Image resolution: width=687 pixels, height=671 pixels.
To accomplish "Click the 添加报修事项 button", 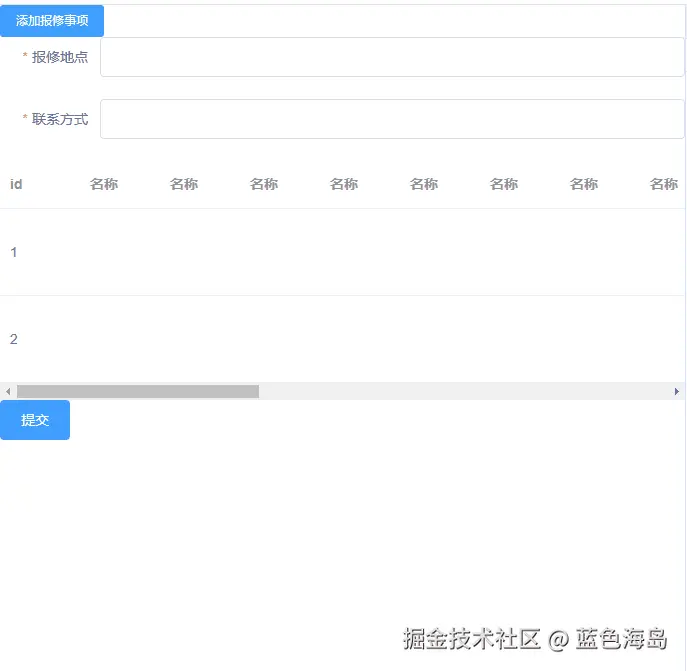I will click(x=52, y=21).
